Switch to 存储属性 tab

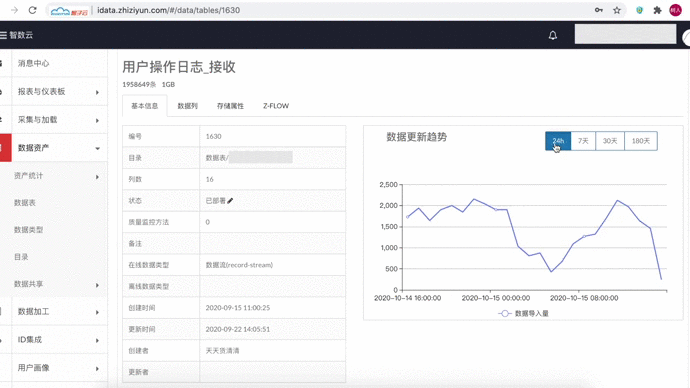tap(230, 106)
